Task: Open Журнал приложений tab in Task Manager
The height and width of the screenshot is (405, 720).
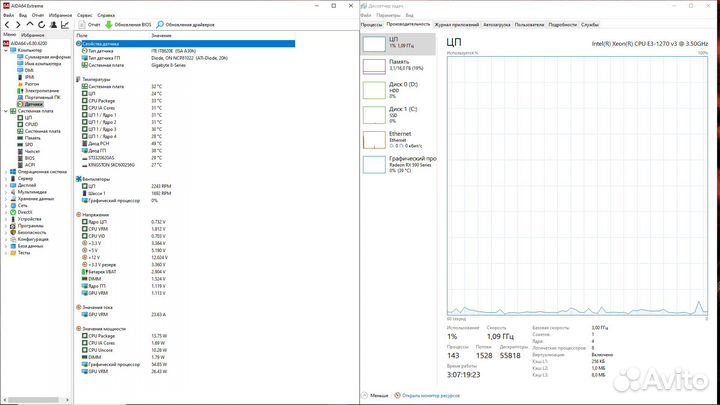Action: [x=457, y=25]
